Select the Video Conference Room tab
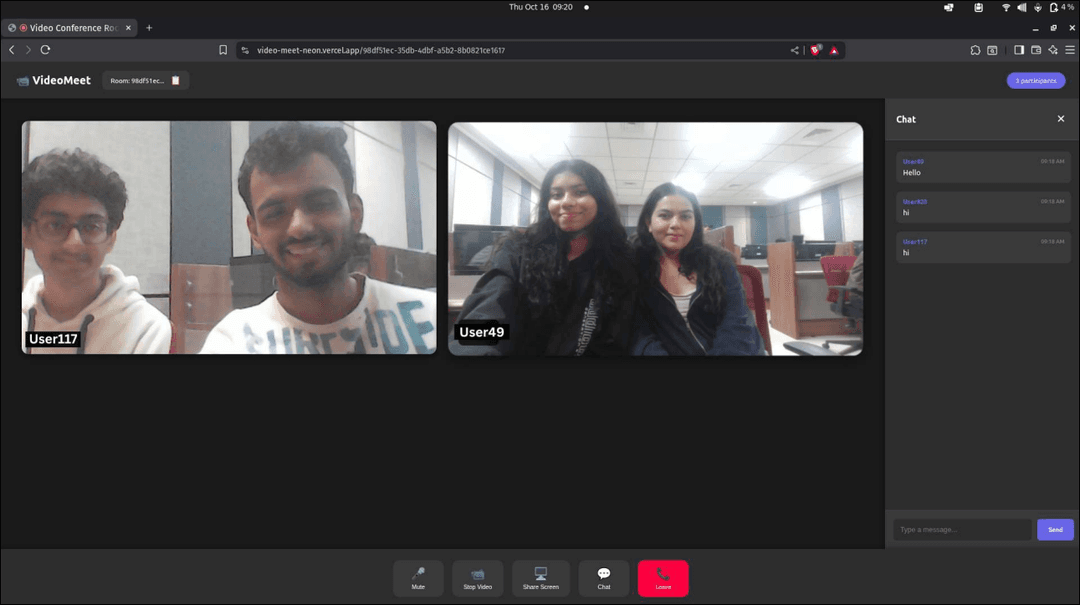This screenshot has width=1080, height=605. pyautogui.click(x=70, y=28)
